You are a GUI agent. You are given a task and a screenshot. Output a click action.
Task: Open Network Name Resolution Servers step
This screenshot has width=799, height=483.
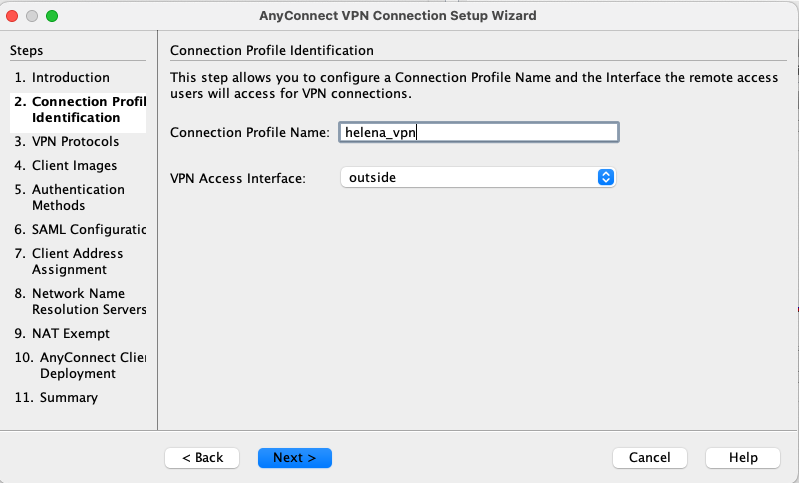[x=80, y=301]
